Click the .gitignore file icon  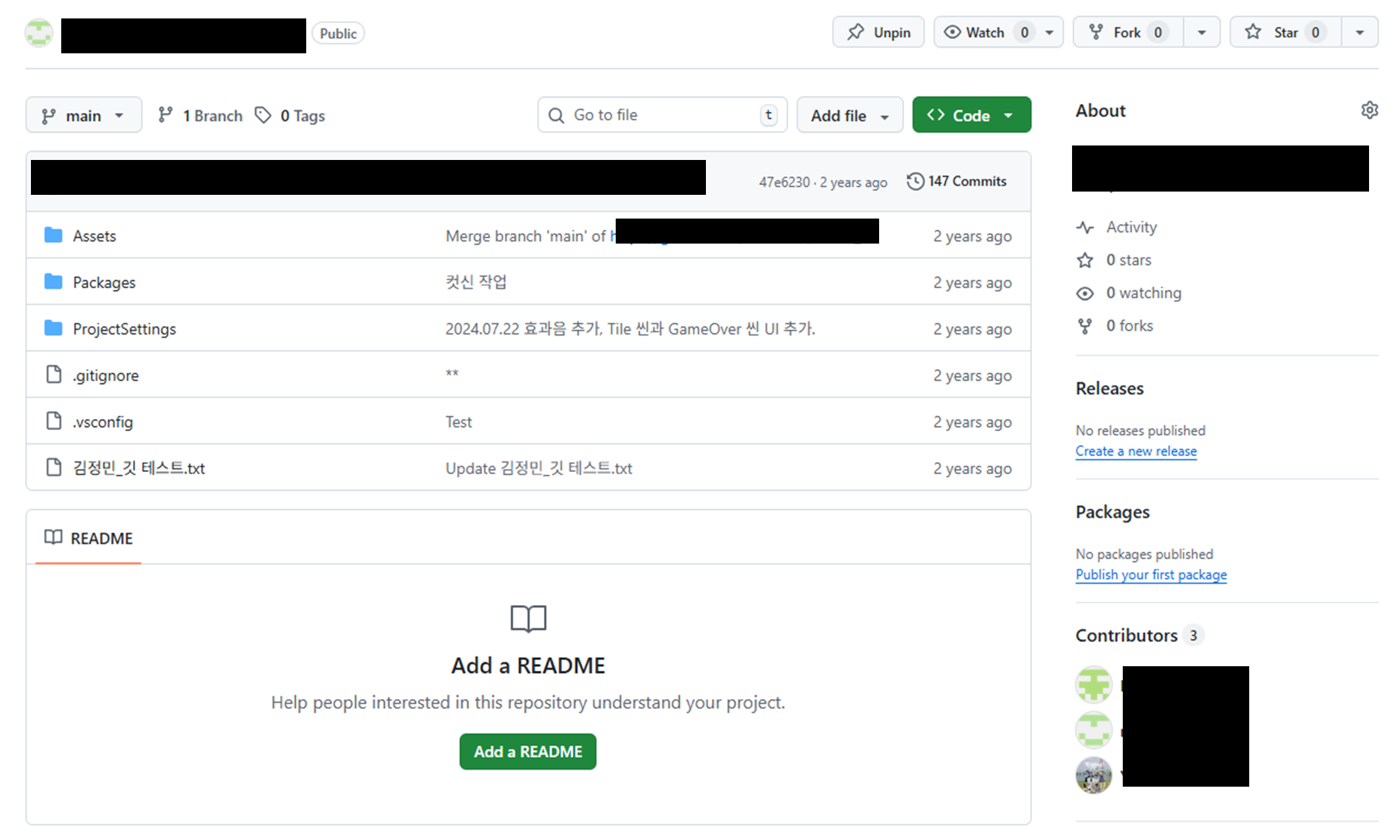point(53,375)
